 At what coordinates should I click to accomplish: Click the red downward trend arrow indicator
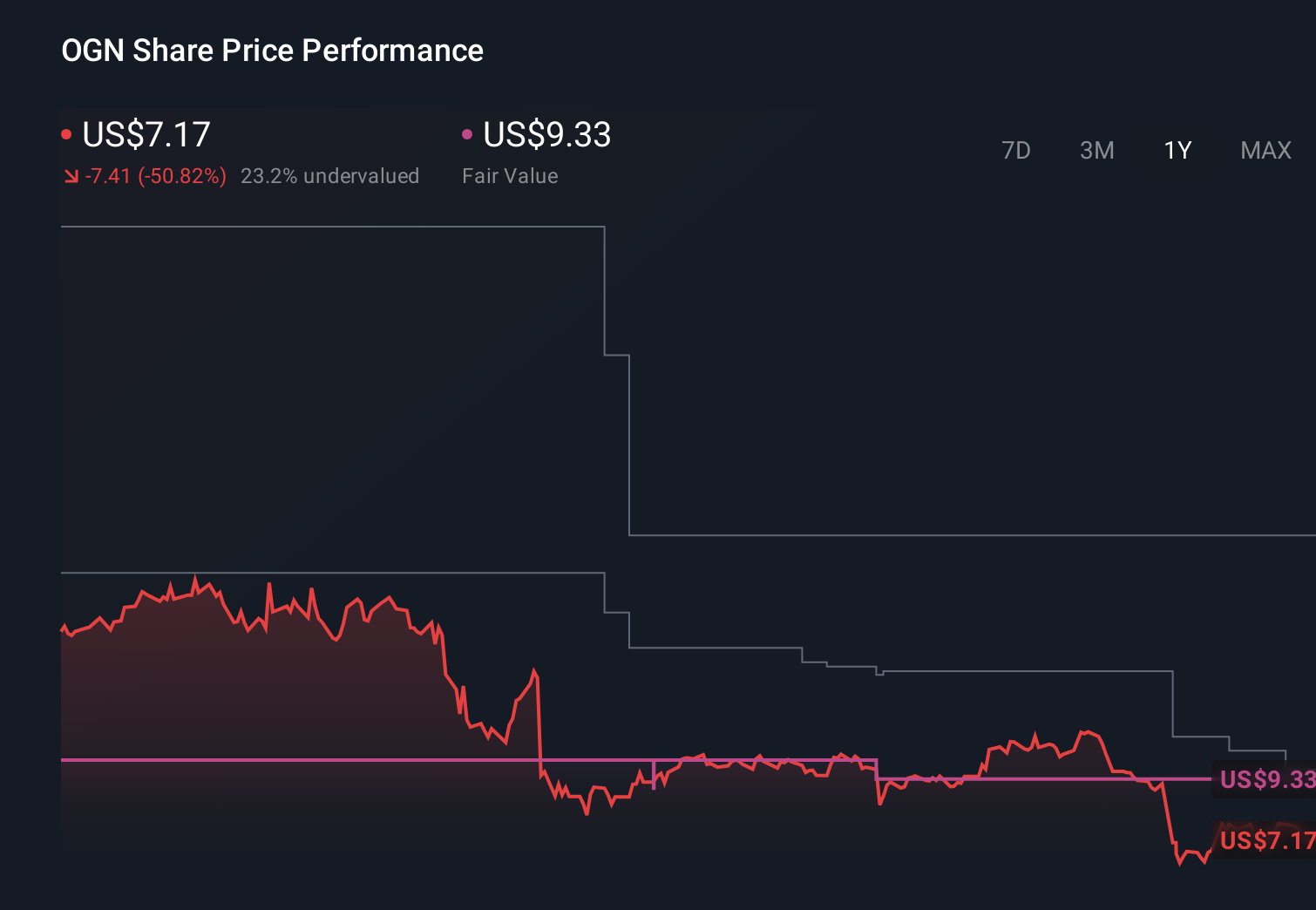point(71,176)
